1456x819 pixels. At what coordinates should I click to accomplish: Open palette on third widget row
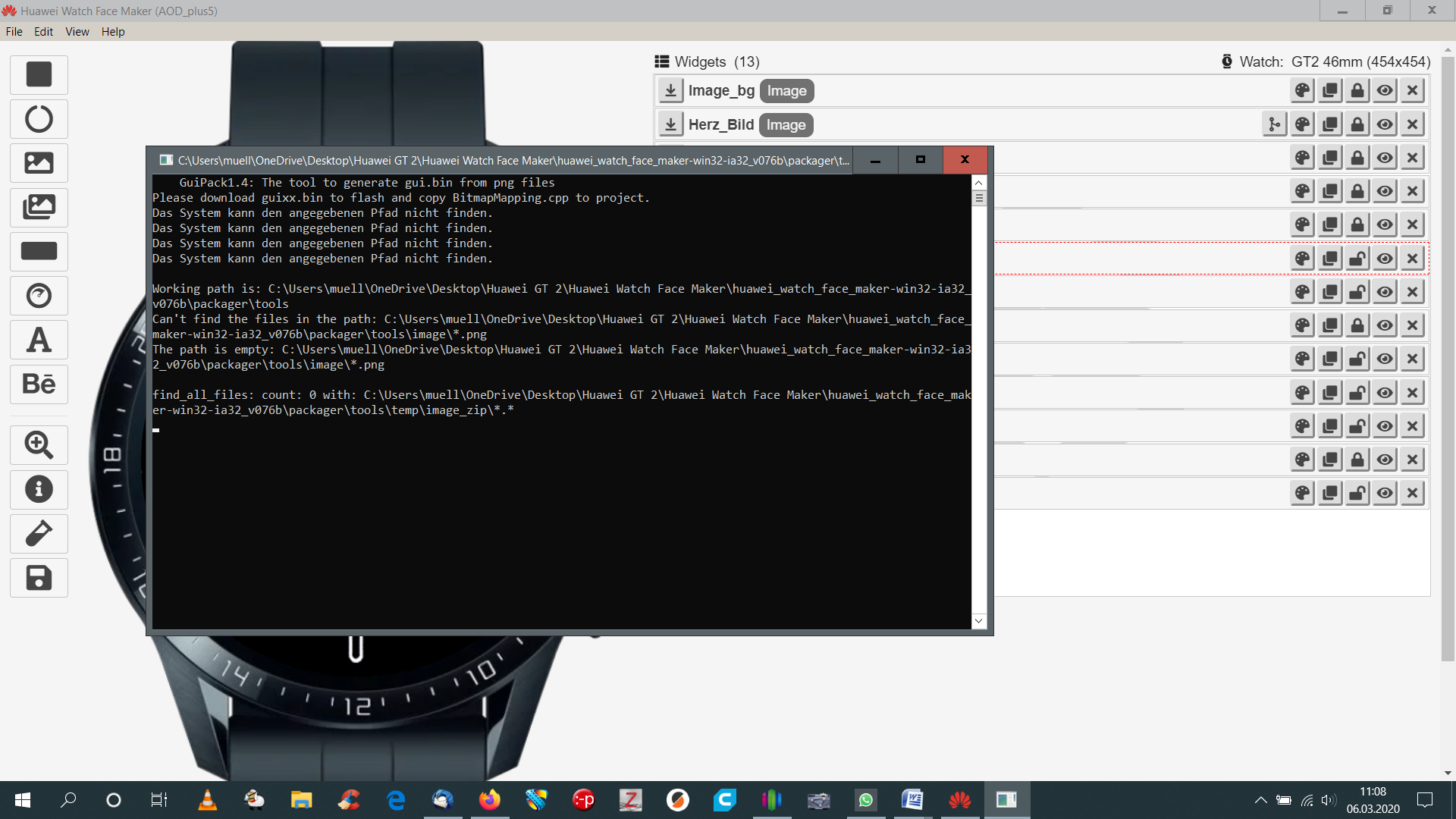click(1302, 158)
